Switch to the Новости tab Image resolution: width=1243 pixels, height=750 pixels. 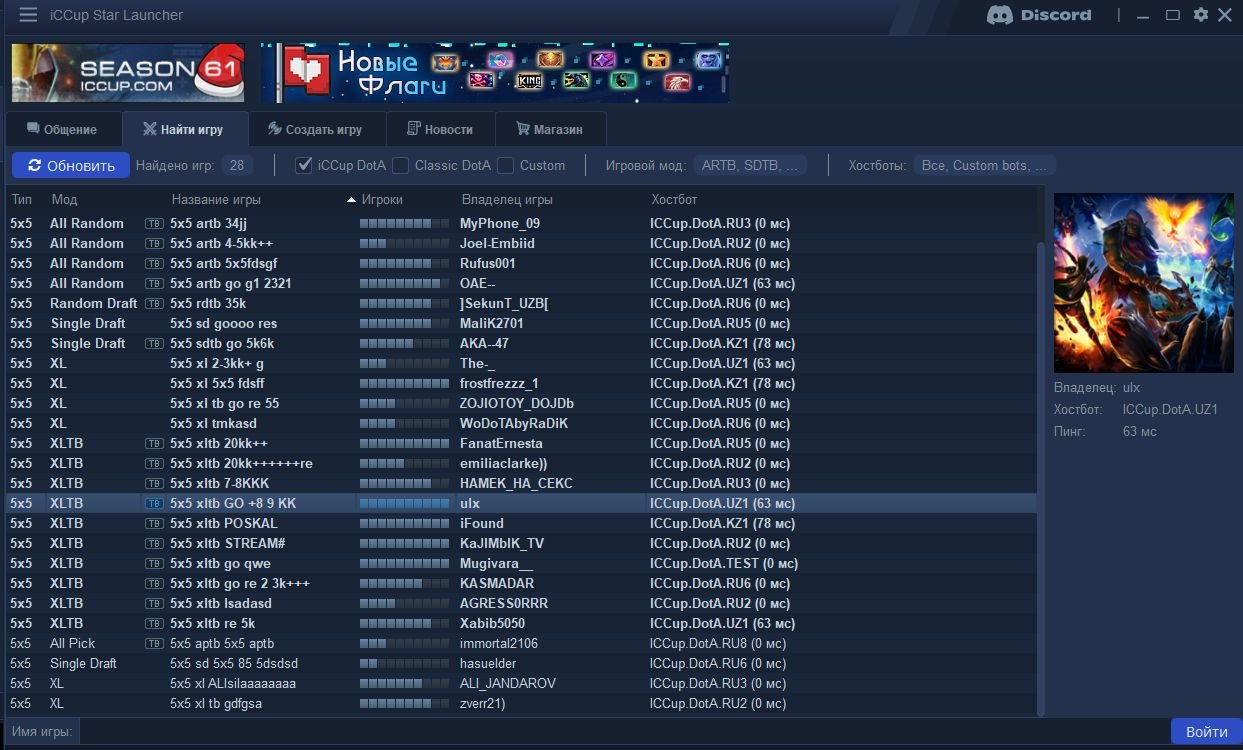[x=441, y=130]
